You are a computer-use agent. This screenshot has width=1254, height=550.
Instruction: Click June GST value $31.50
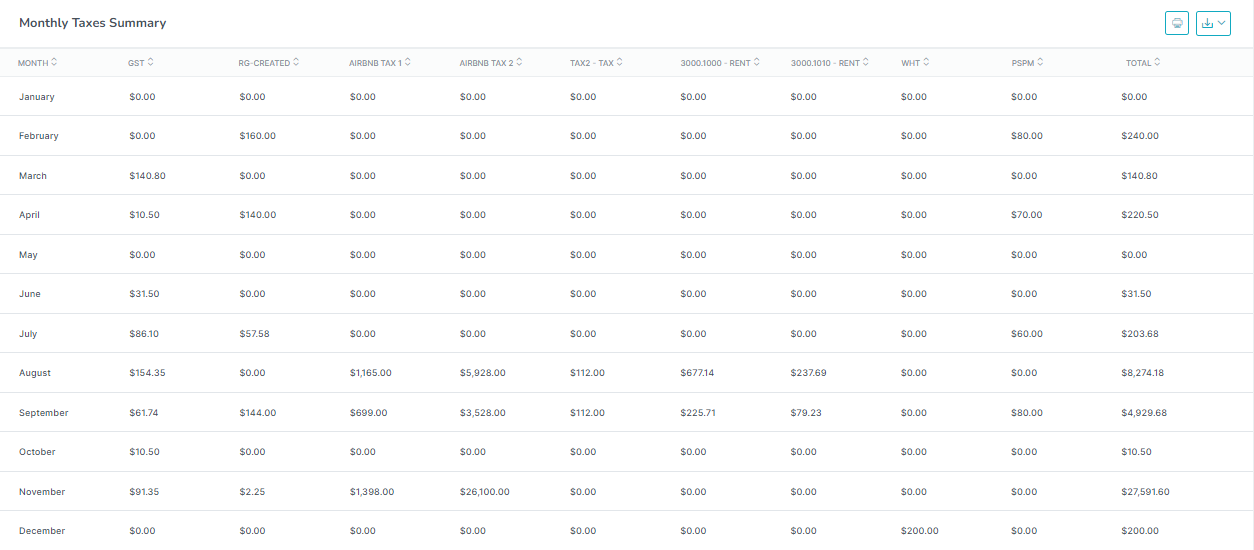click(x=144, y=294)
